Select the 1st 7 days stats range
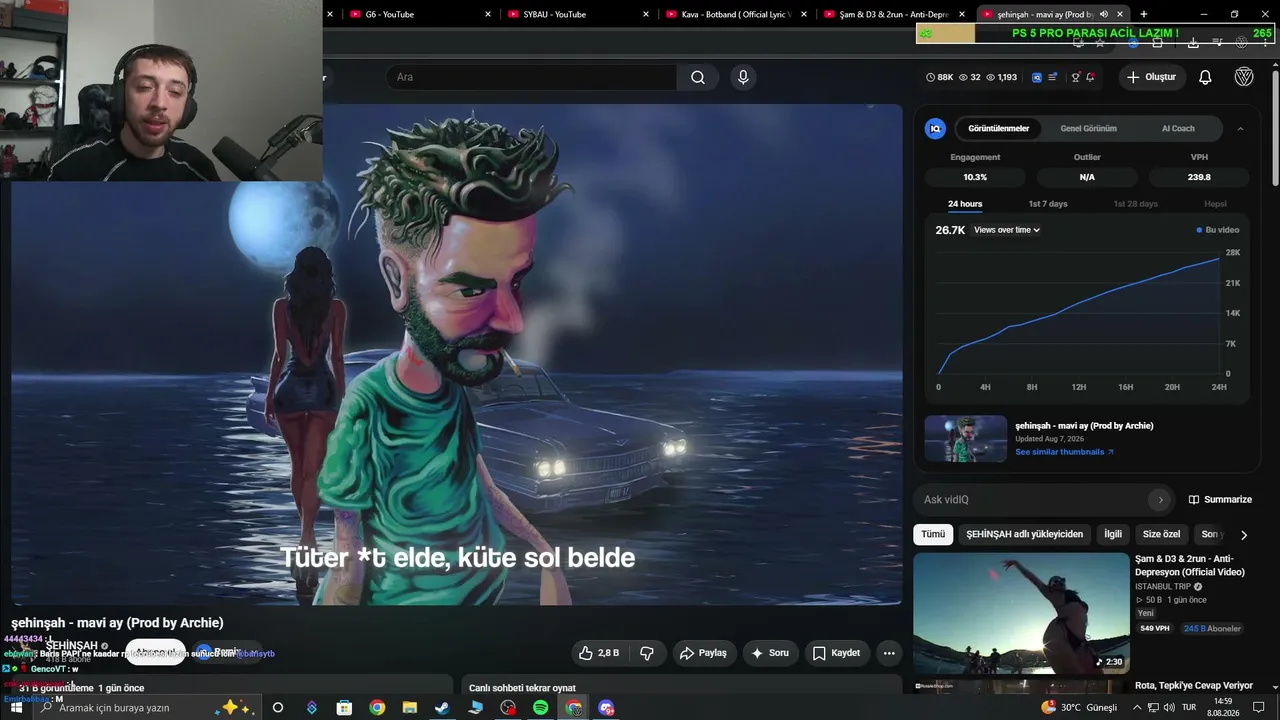The image size is (1280, 720). 1048,204
